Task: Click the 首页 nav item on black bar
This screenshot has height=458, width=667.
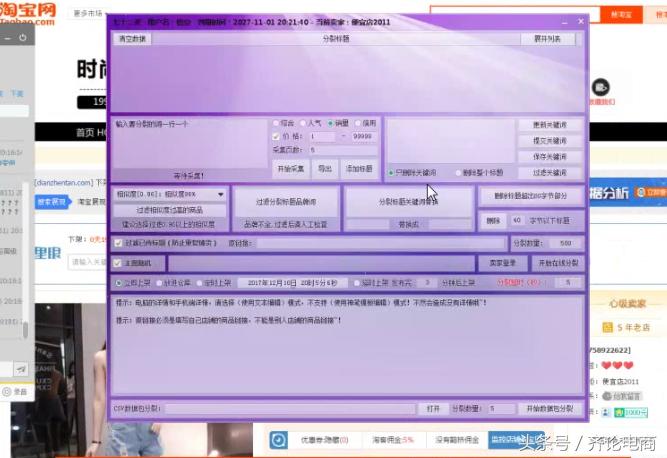Action: click(x=85, y=133)
